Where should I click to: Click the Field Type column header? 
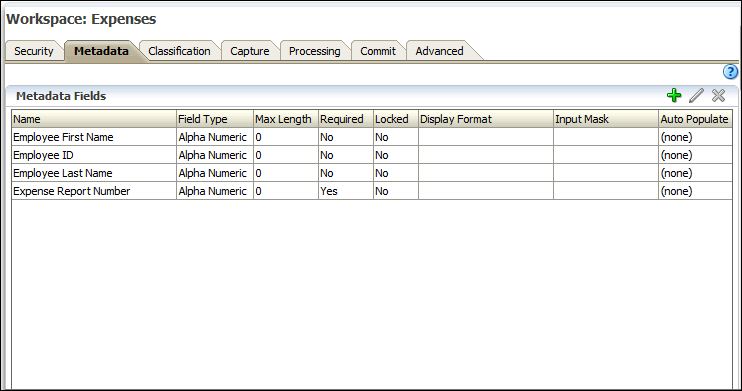click(x=214, y=119)
